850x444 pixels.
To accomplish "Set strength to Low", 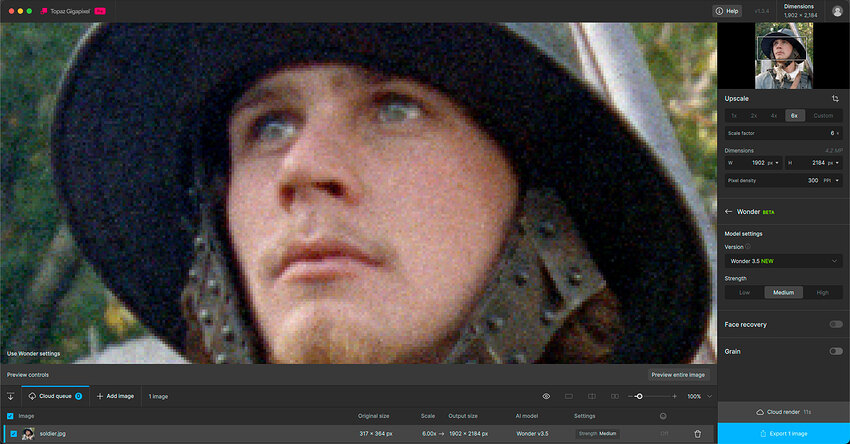I will [x=744, y=293].
